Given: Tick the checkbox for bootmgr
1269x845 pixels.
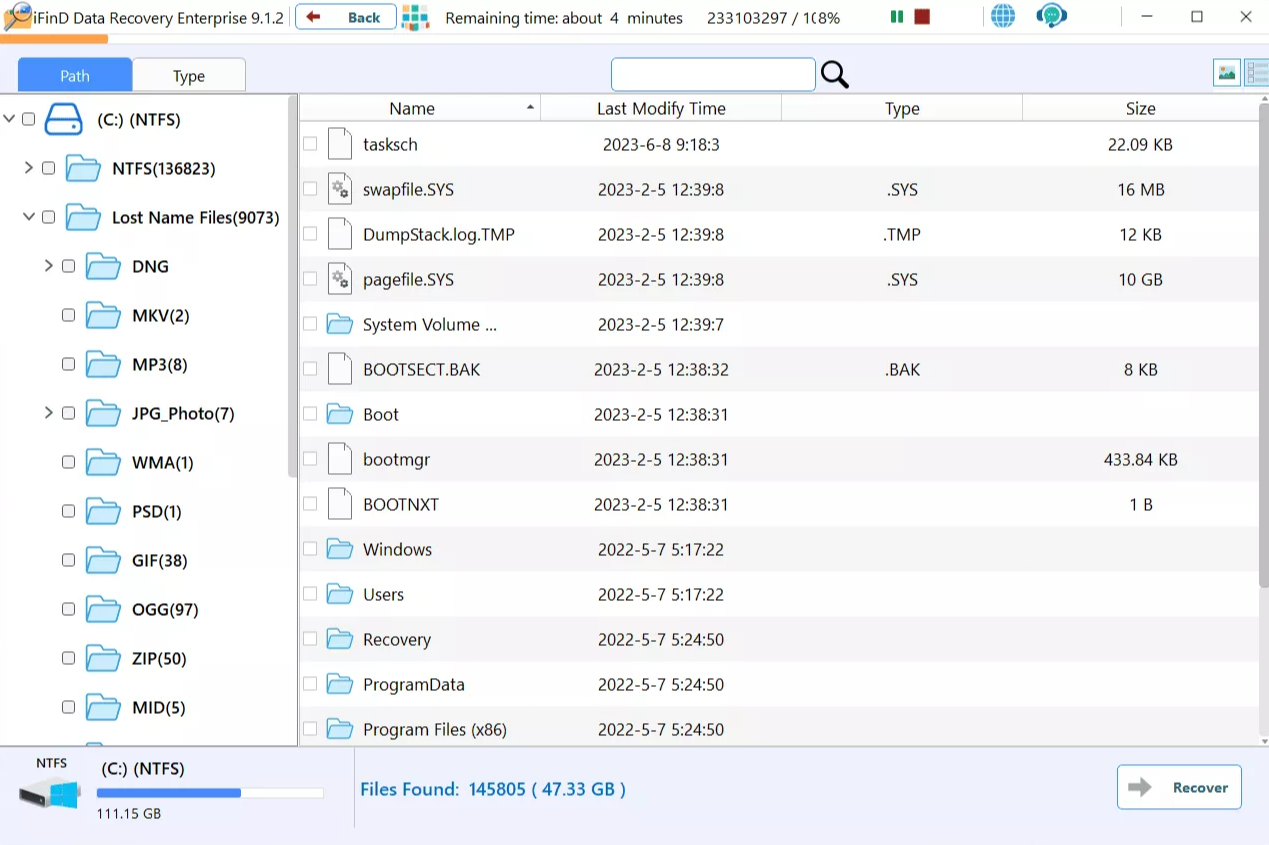Looking at the screenshot, I should click(310, 459).
